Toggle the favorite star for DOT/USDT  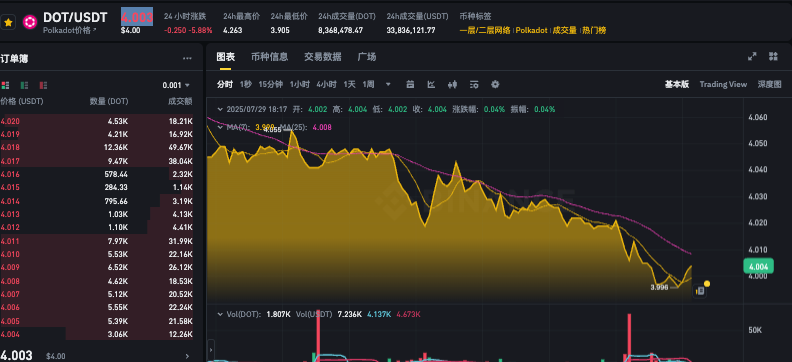tap(9, 23)
